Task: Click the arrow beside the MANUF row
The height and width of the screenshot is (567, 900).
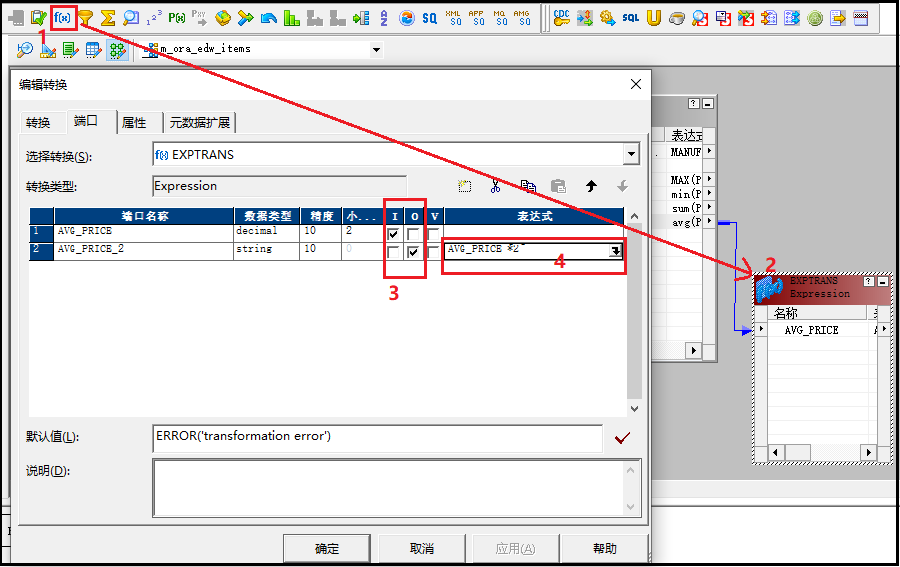Action: coord(709,151)
